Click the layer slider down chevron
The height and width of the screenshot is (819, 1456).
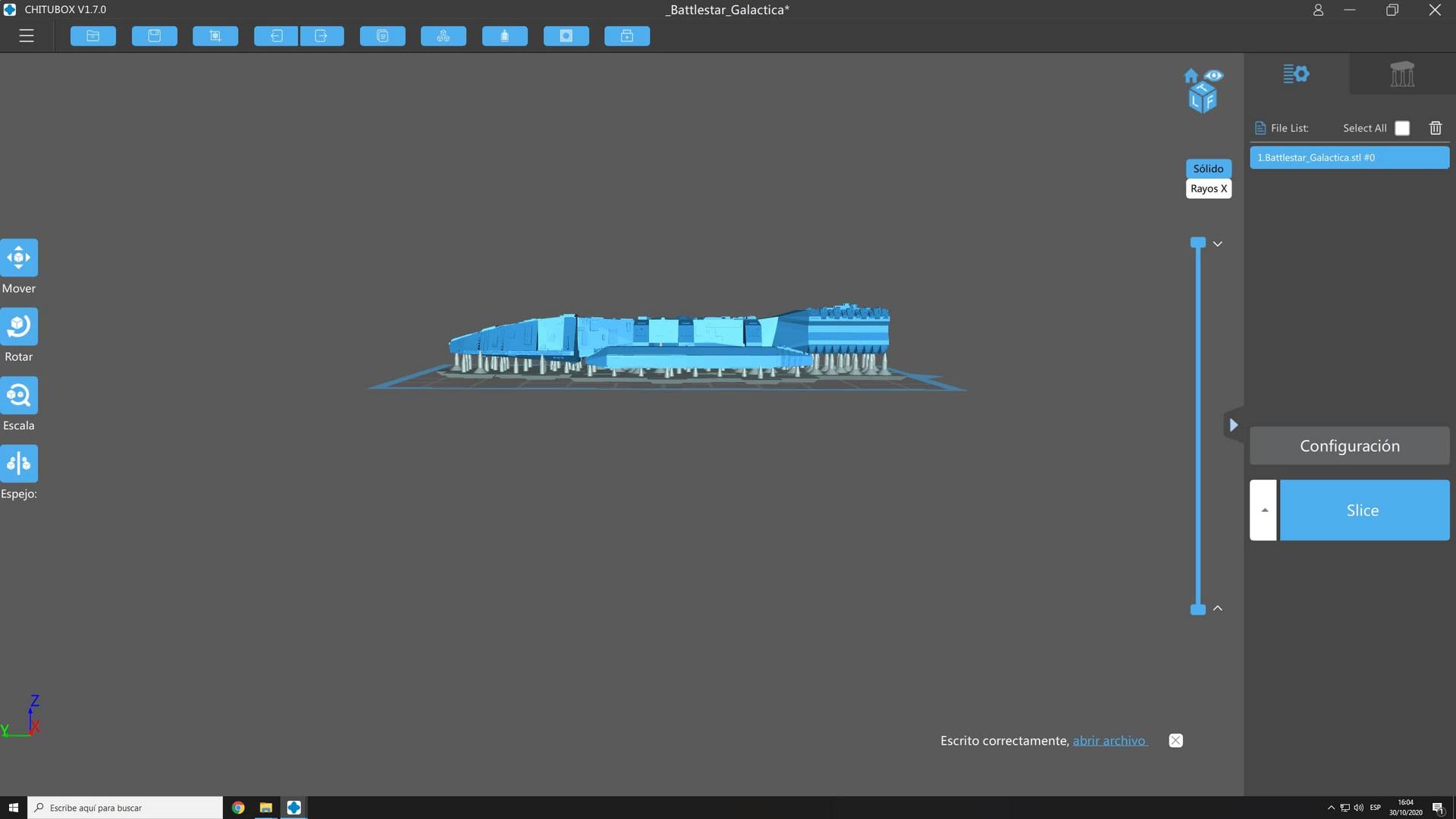pos(1217,243)
